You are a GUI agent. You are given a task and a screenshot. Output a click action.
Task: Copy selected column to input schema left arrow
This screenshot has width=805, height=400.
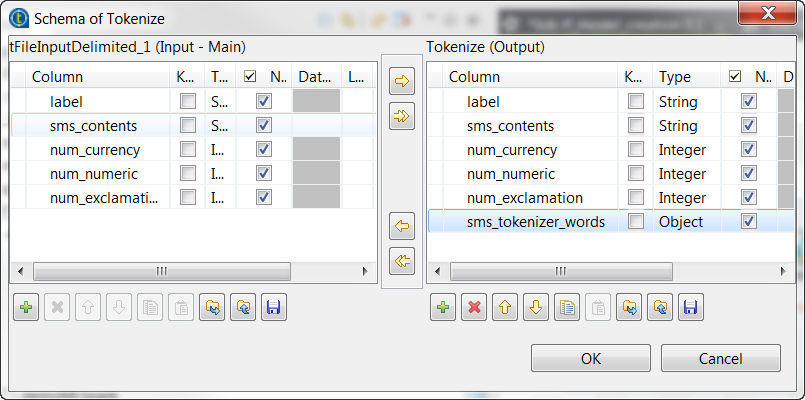401,226
